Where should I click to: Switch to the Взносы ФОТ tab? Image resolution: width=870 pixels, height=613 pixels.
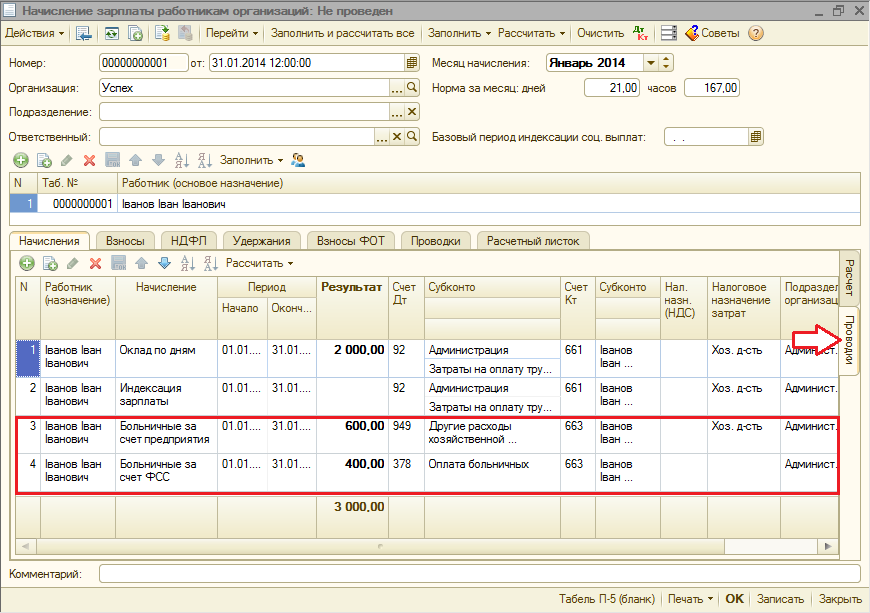pos(351,241)
